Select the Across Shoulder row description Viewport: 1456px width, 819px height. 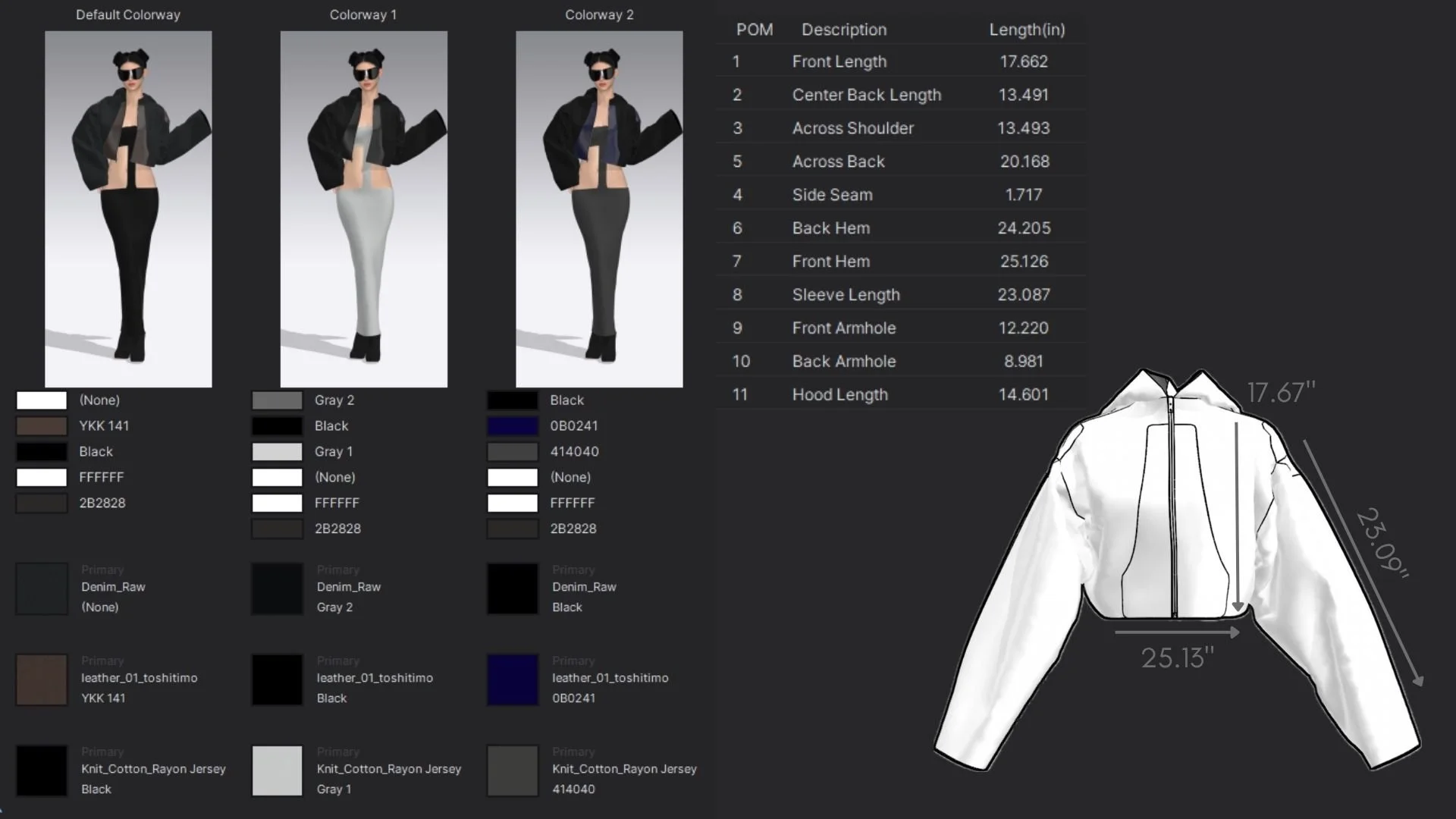coord(853,128)
